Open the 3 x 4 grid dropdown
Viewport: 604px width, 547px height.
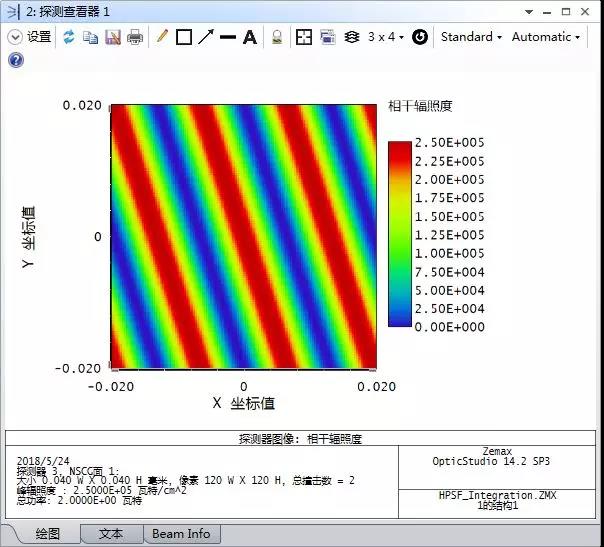coord(386,37)
